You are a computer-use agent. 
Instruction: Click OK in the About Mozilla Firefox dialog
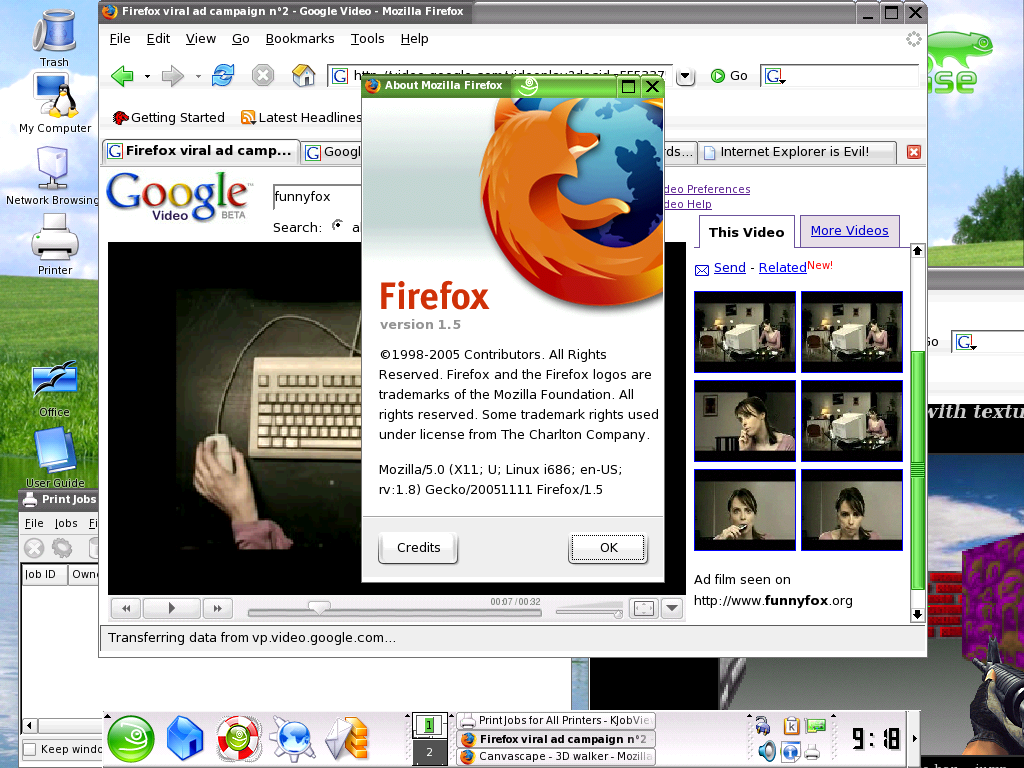pos(608,547)
